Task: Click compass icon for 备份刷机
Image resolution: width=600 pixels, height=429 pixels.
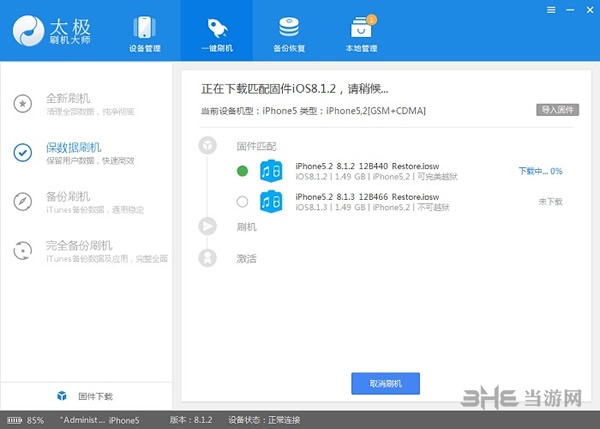Action: [x=23, y=201]
